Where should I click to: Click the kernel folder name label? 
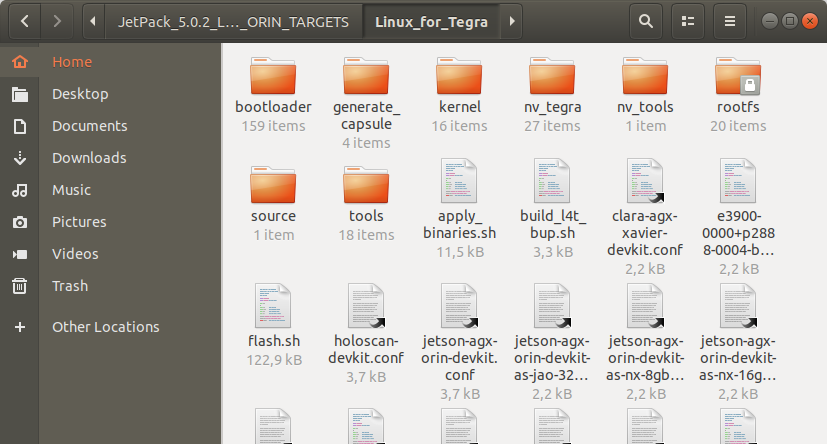coord(459,107)
